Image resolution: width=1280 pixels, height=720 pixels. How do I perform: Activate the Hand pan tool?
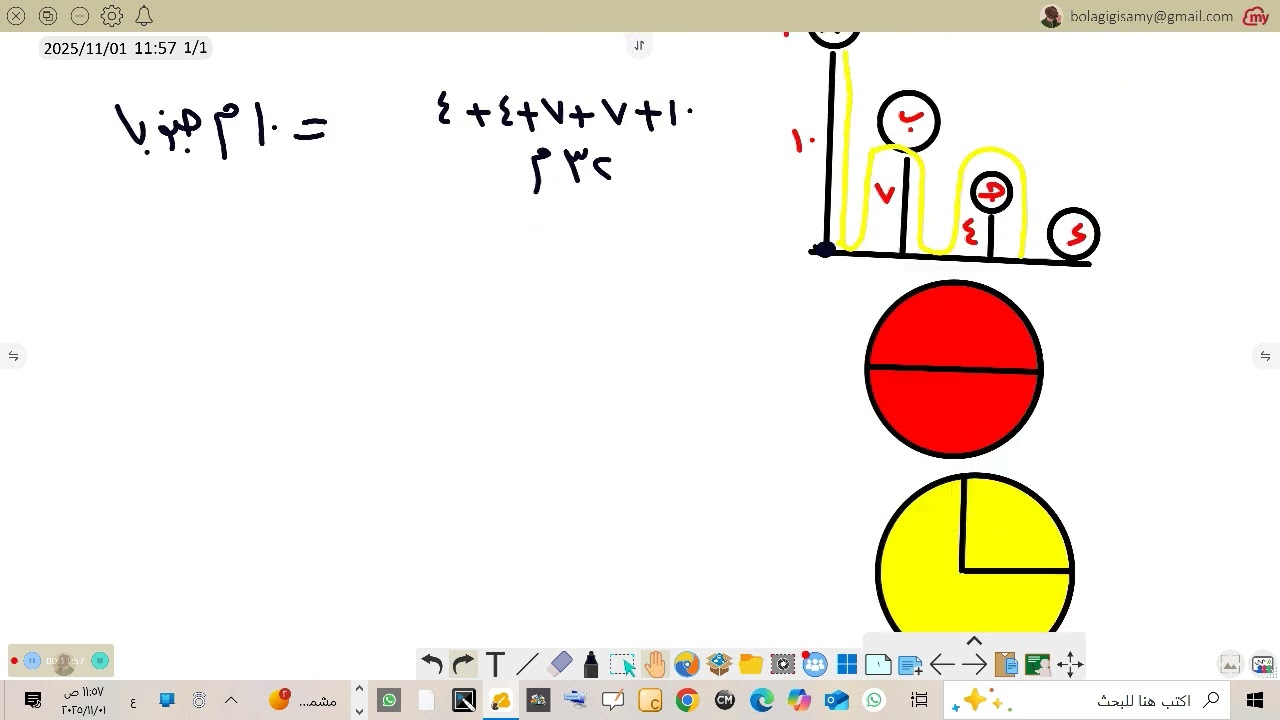pyautogui.click(x=654, y=664)
